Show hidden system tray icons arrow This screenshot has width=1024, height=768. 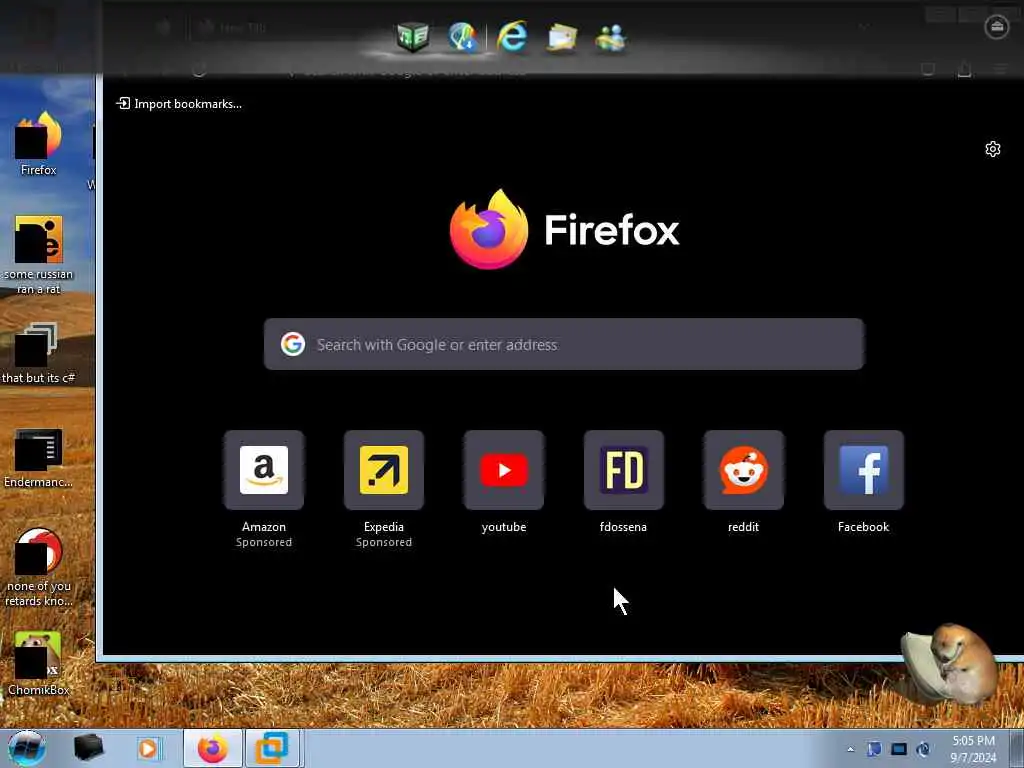(x=850, y=749)
